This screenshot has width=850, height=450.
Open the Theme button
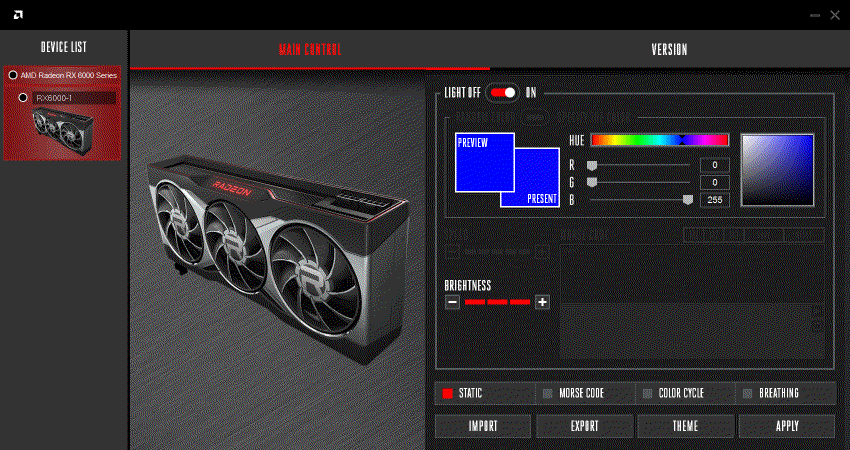click(686, 426)
